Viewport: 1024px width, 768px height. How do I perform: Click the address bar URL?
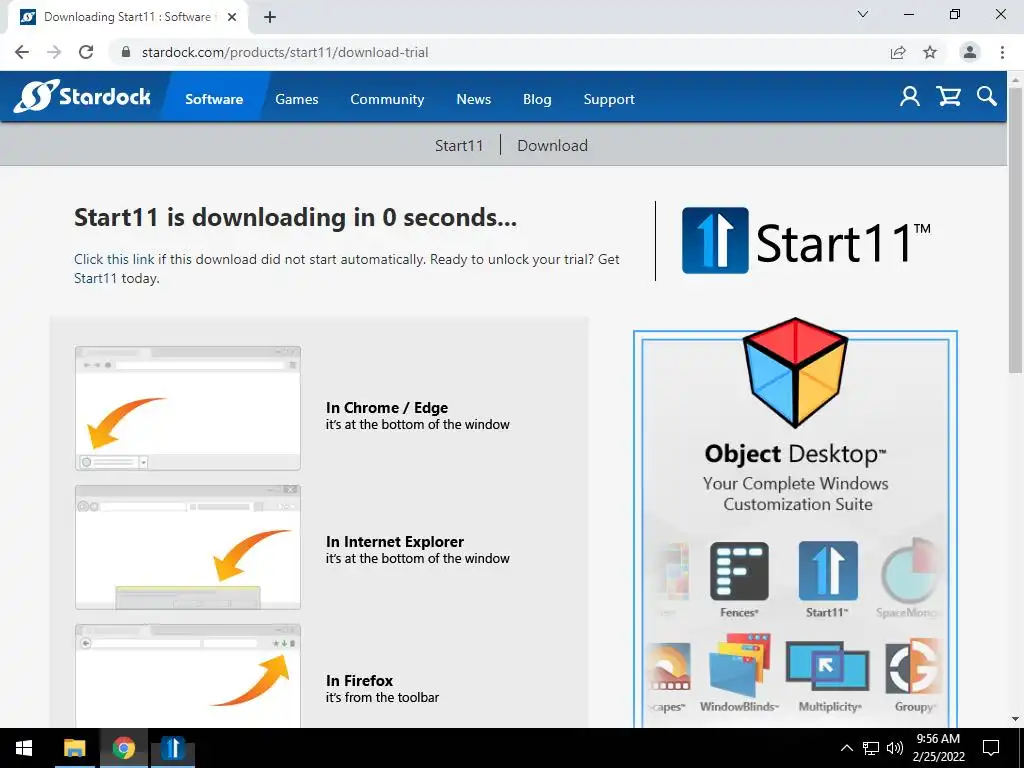click(285, 52)
